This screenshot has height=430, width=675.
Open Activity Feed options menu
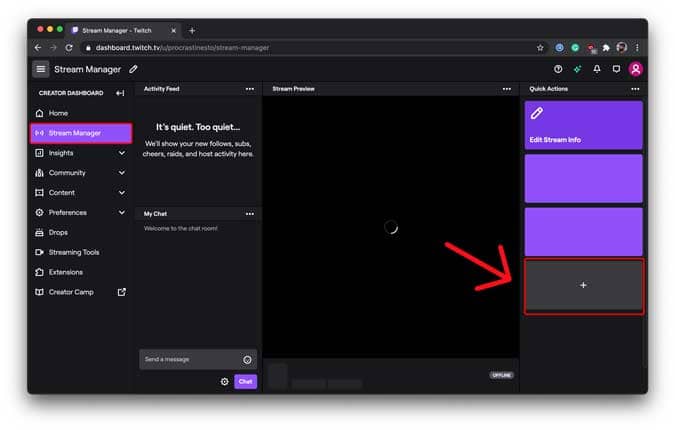(250, 89)
